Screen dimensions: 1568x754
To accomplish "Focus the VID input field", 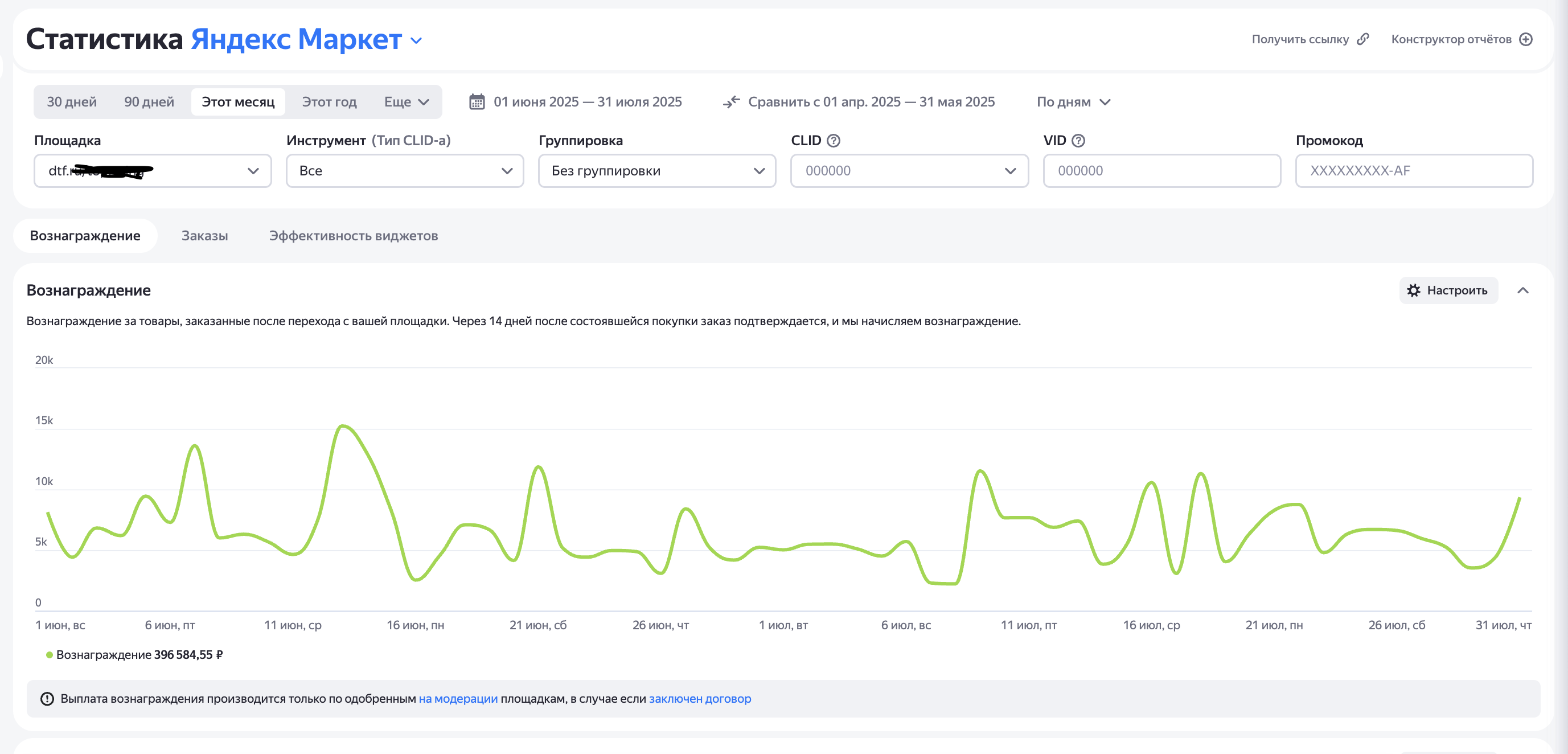I will point(1161,170).
